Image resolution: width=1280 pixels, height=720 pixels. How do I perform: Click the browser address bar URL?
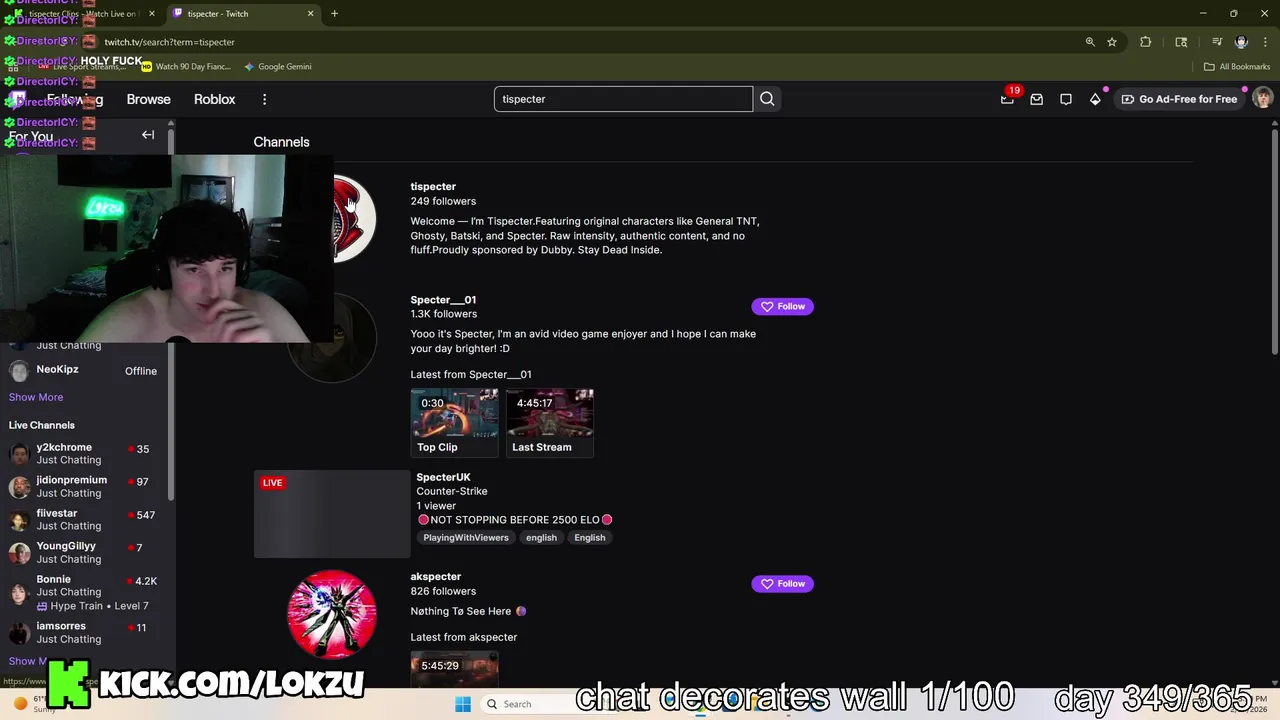pyautogui.click(x=169, y=42)
